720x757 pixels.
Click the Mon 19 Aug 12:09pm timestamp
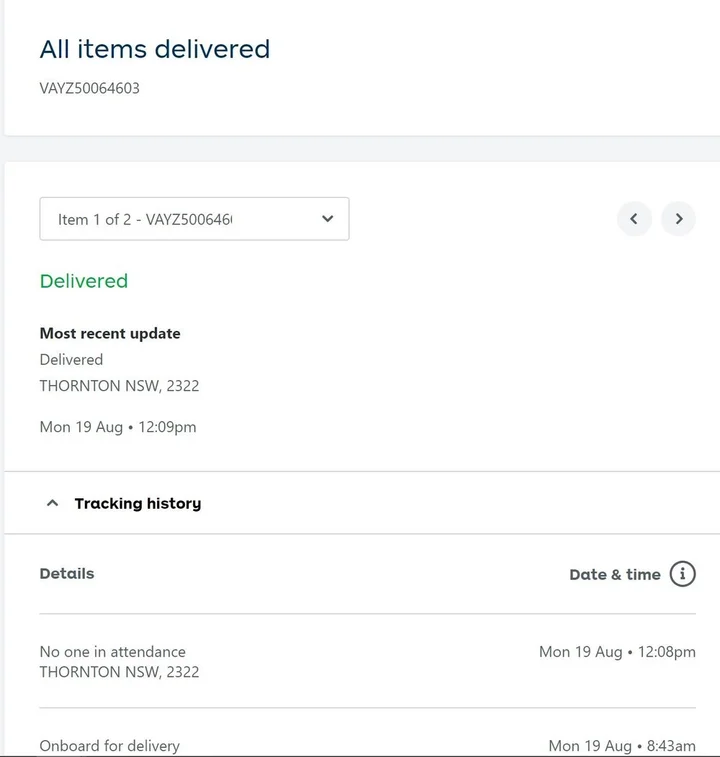[118, 427]
